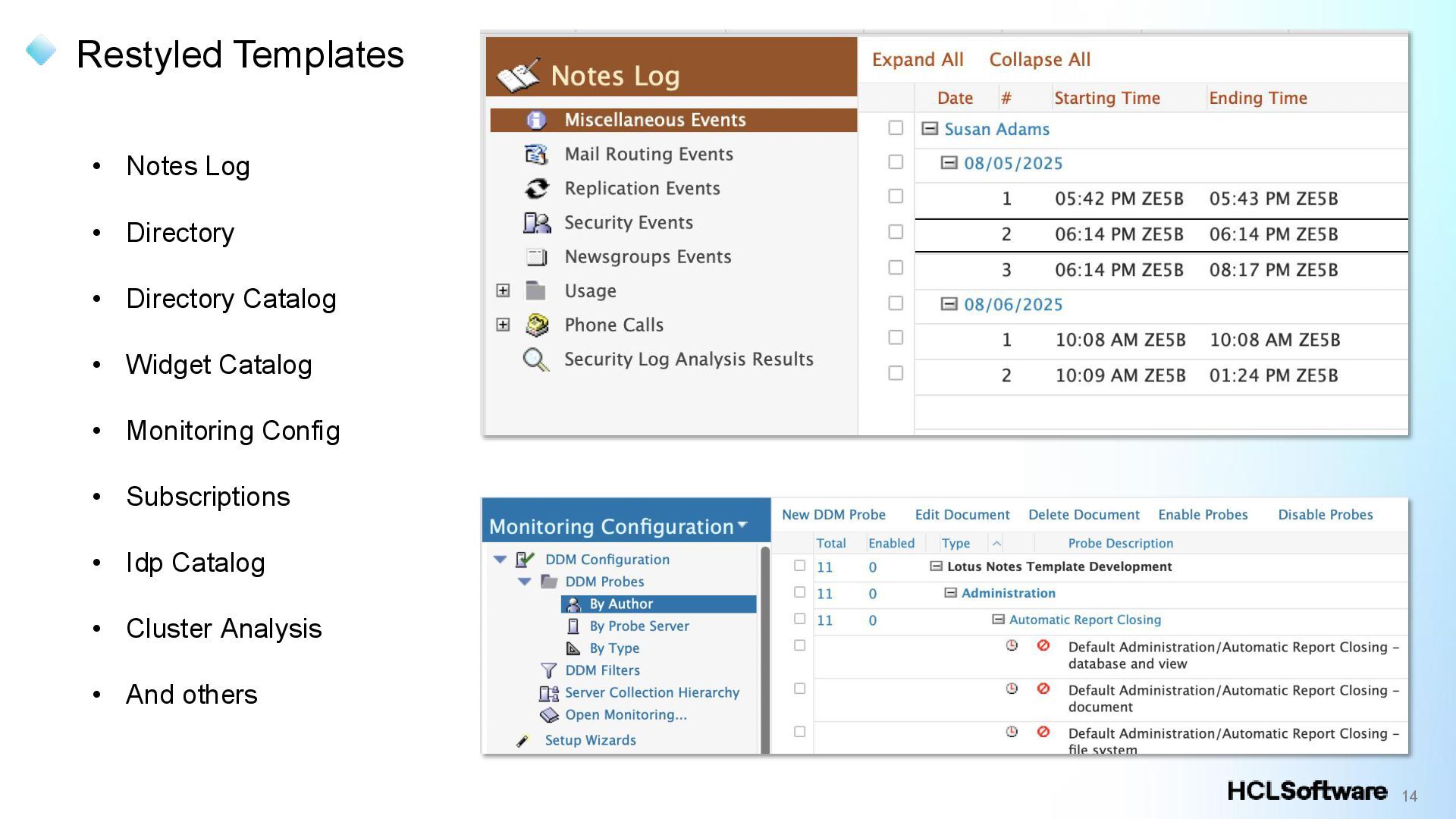Viewport: 1456px width, 819px height.
Task: Click the Security Log Analysis magnifier icon
Action: [535, 359]
